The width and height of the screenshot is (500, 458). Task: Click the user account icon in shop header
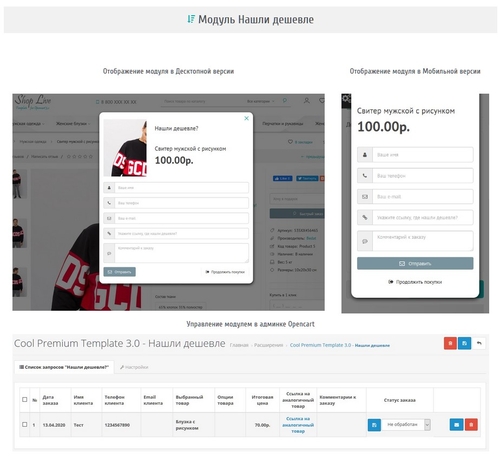306,100
